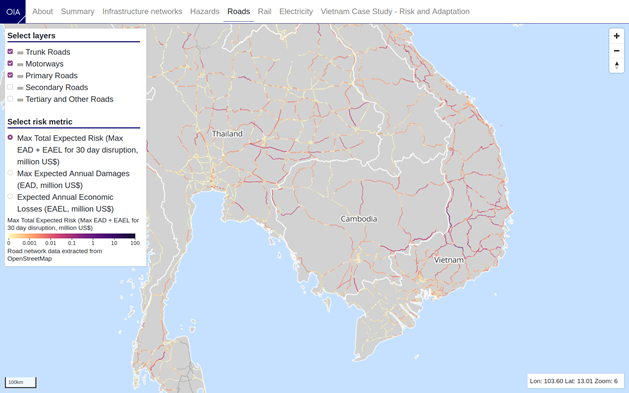Click the risk color gradient legend bar
The width and height of the screenshot is (629, 393).
[x=72, y=236]
